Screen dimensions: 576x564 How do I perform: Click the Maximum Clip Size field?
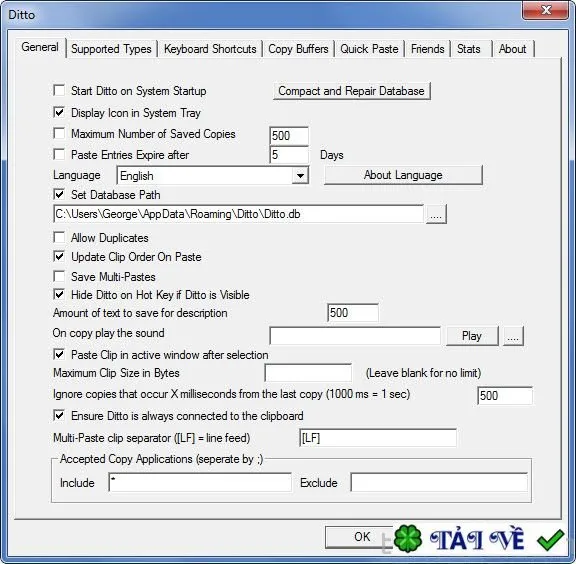pyautogui.click(x=308, y=373)
